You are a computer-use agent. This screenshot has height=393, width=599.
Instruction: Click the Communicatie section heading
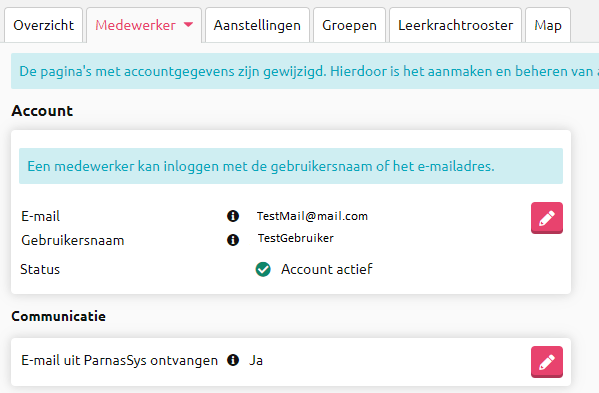click(x=58, y=316)
